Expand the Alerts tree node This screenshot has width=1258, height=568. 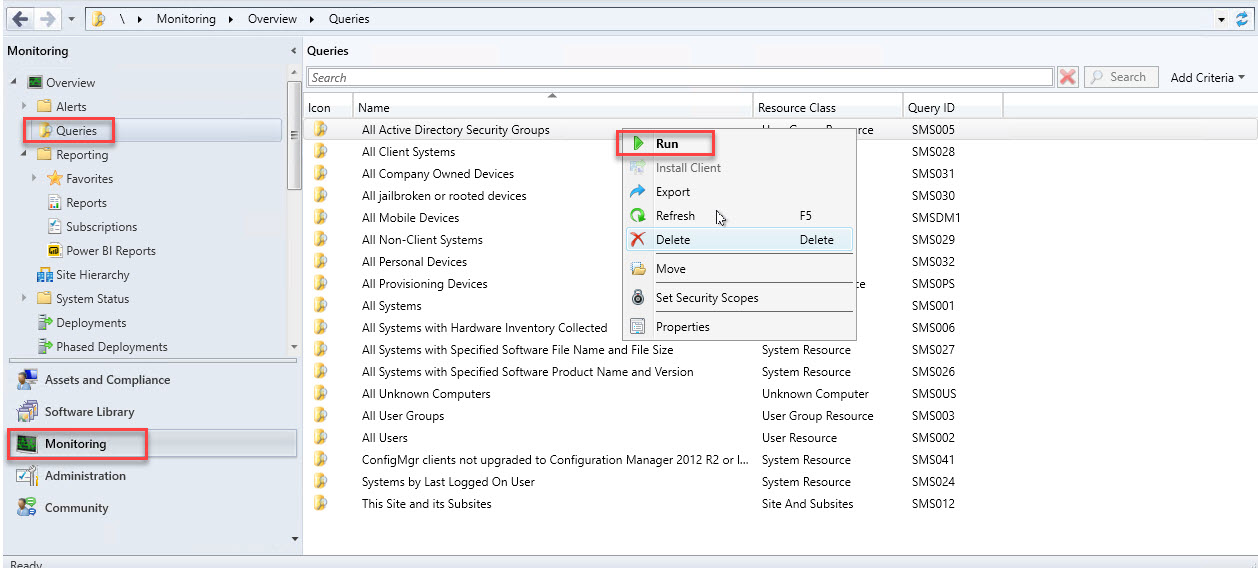click(x=25, y=106)
